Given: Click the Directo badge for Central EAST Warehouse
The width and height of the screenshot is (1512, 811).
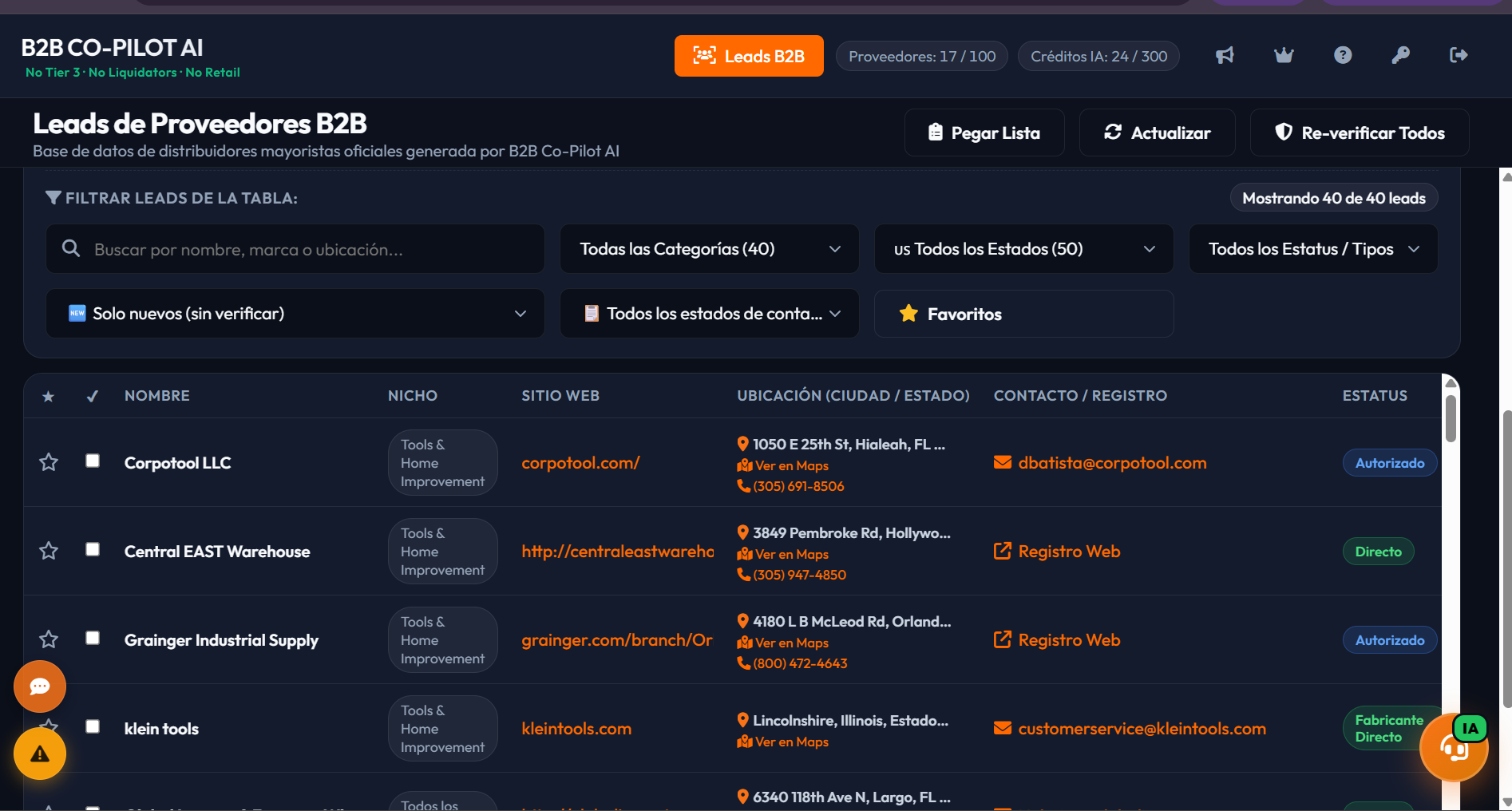Looking at the screenshot, I should (x=1378, y=552).
